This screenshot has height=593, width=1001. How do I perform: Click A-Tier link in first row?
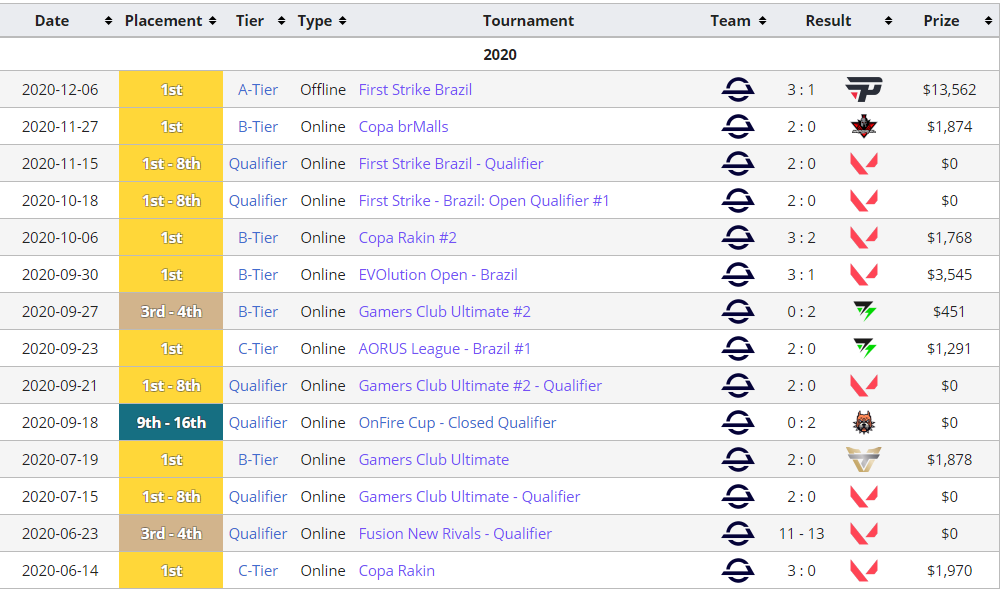point(258,90)
